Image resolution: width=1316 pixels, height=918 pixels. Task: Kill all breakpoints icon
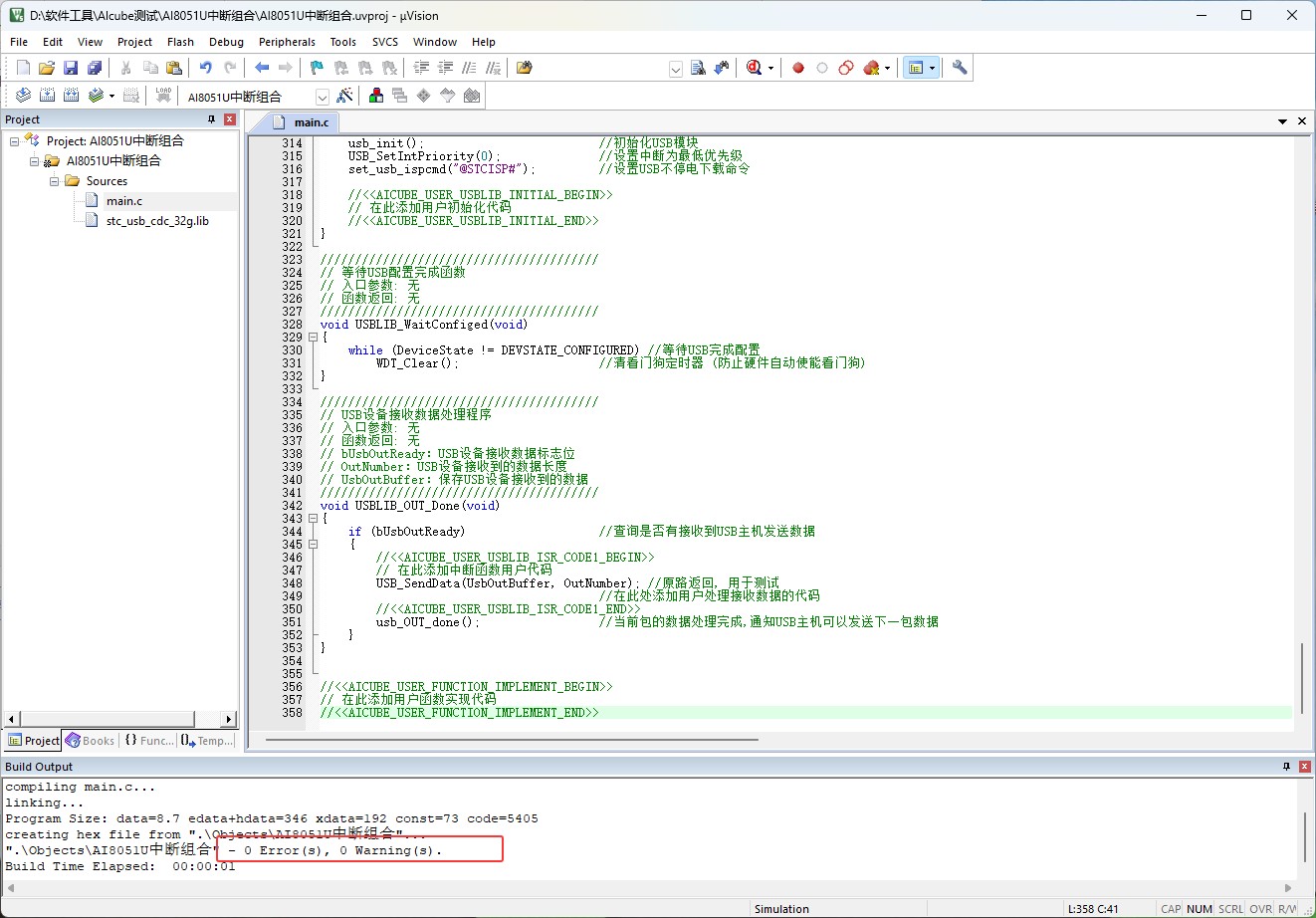[x=872, y=68]
